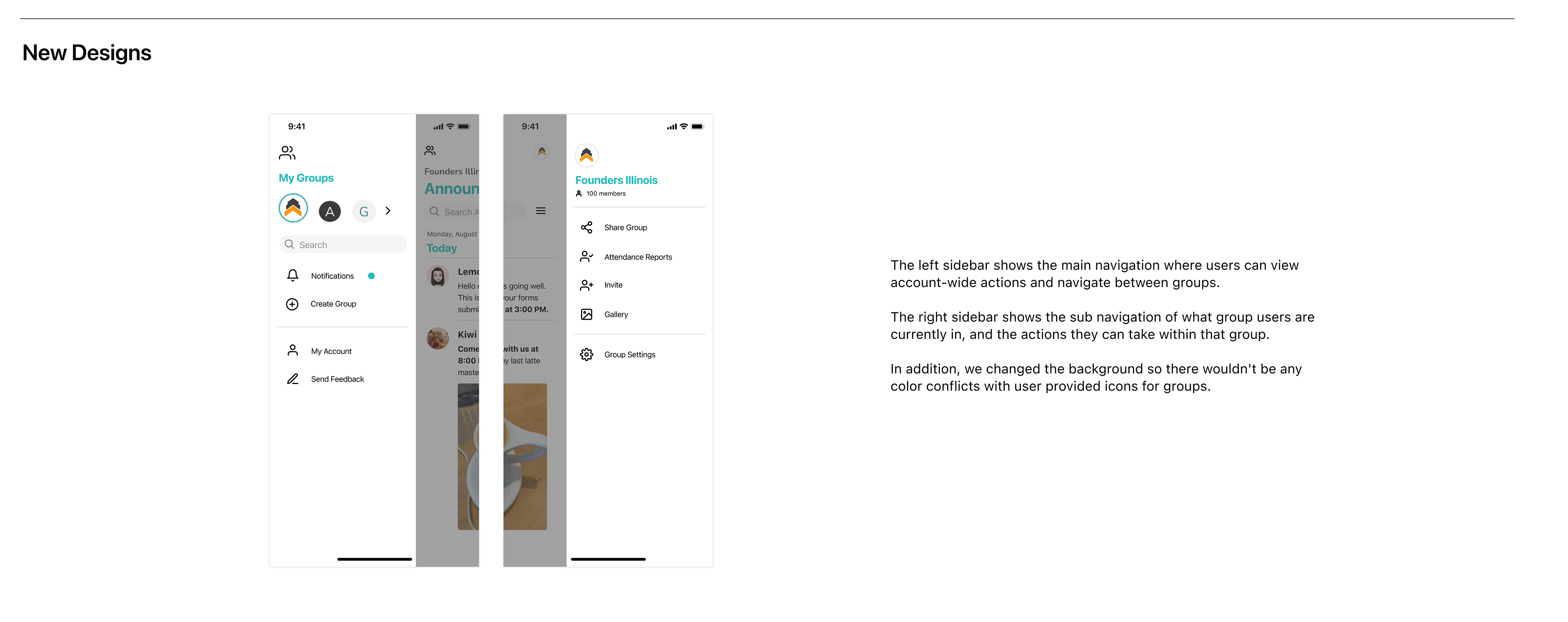Viewport: 1568px width, 622px height.
Task: Click Kiwi's profile avatar in the feed
Action: pos(438,339)
